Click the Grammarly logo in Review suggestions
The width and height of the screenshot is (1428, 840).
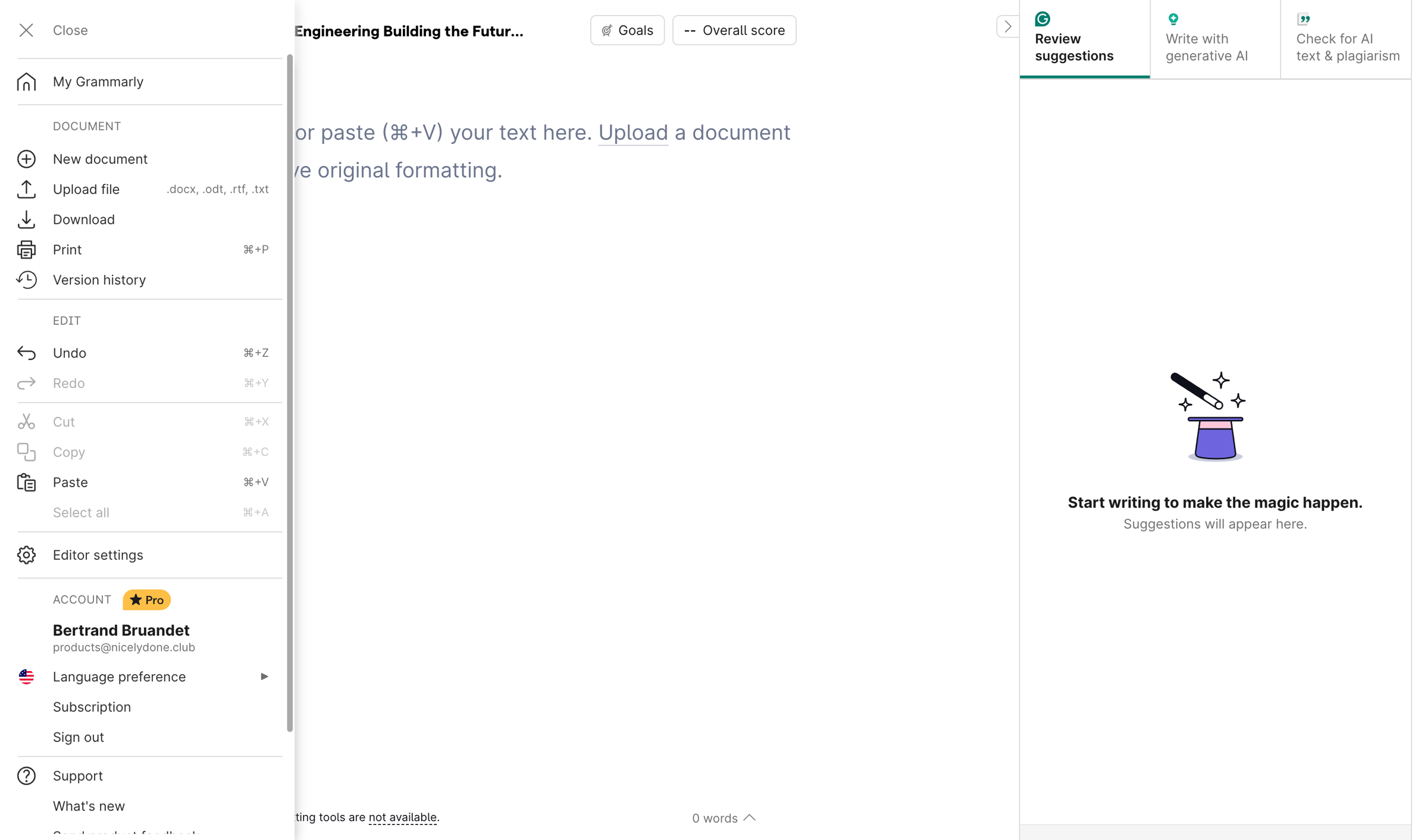[1042, 19]
